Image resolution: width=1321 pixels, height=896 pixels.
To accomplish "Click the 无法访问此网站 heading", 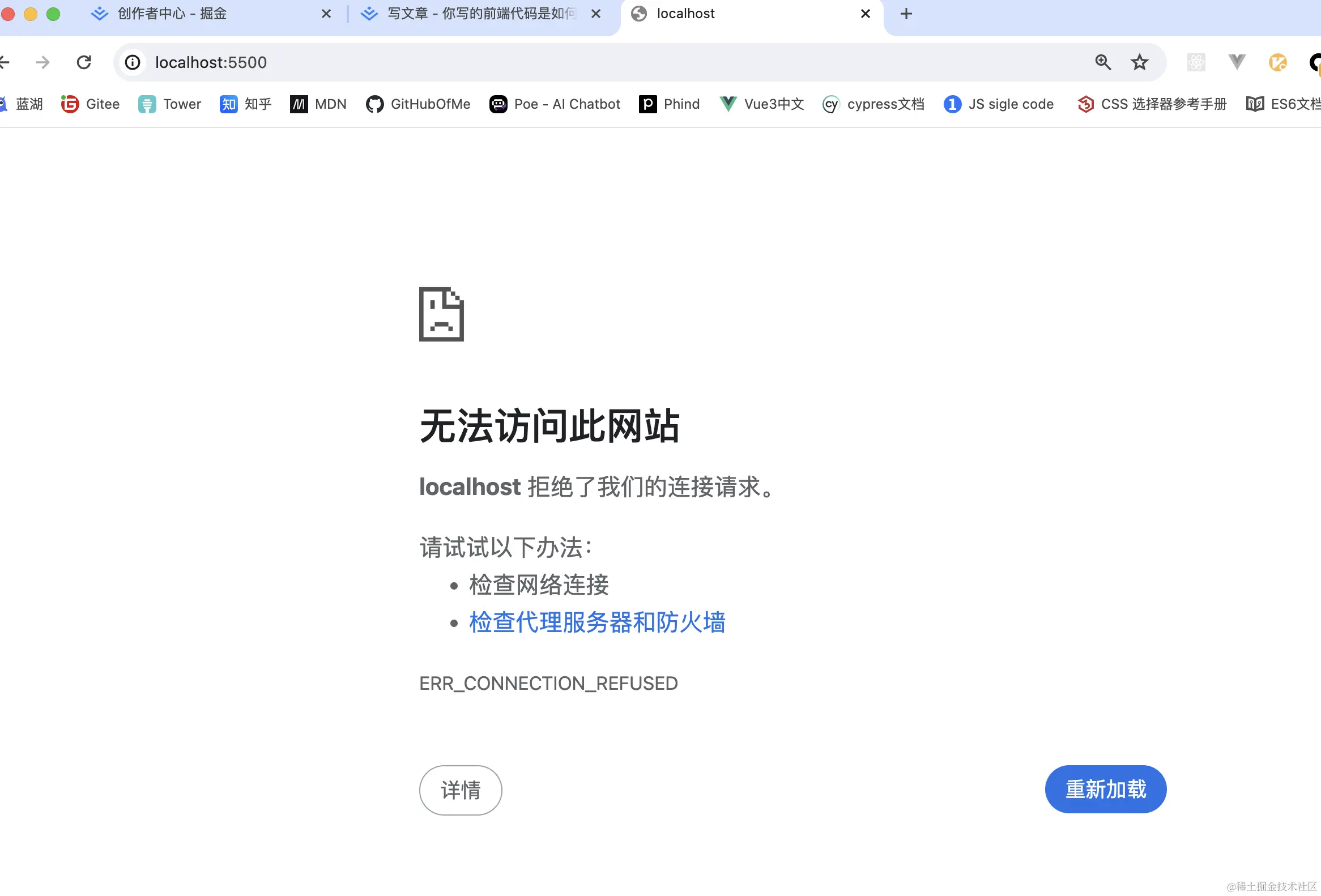I will tap(549, 425).
